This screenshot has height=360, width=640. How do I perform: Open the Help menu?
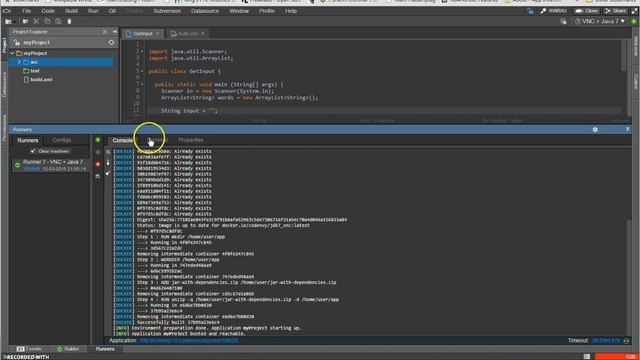pyautogui.click(x=291, y=11)
